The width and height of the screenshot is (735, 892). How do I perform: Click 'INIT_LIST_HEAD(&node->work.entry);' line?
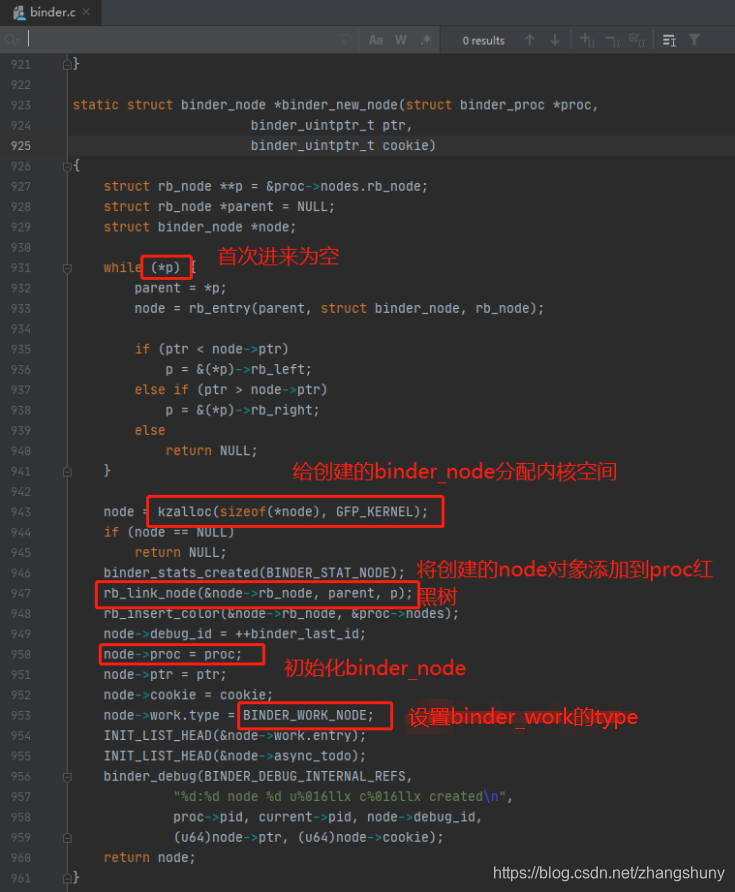(235, 736)
